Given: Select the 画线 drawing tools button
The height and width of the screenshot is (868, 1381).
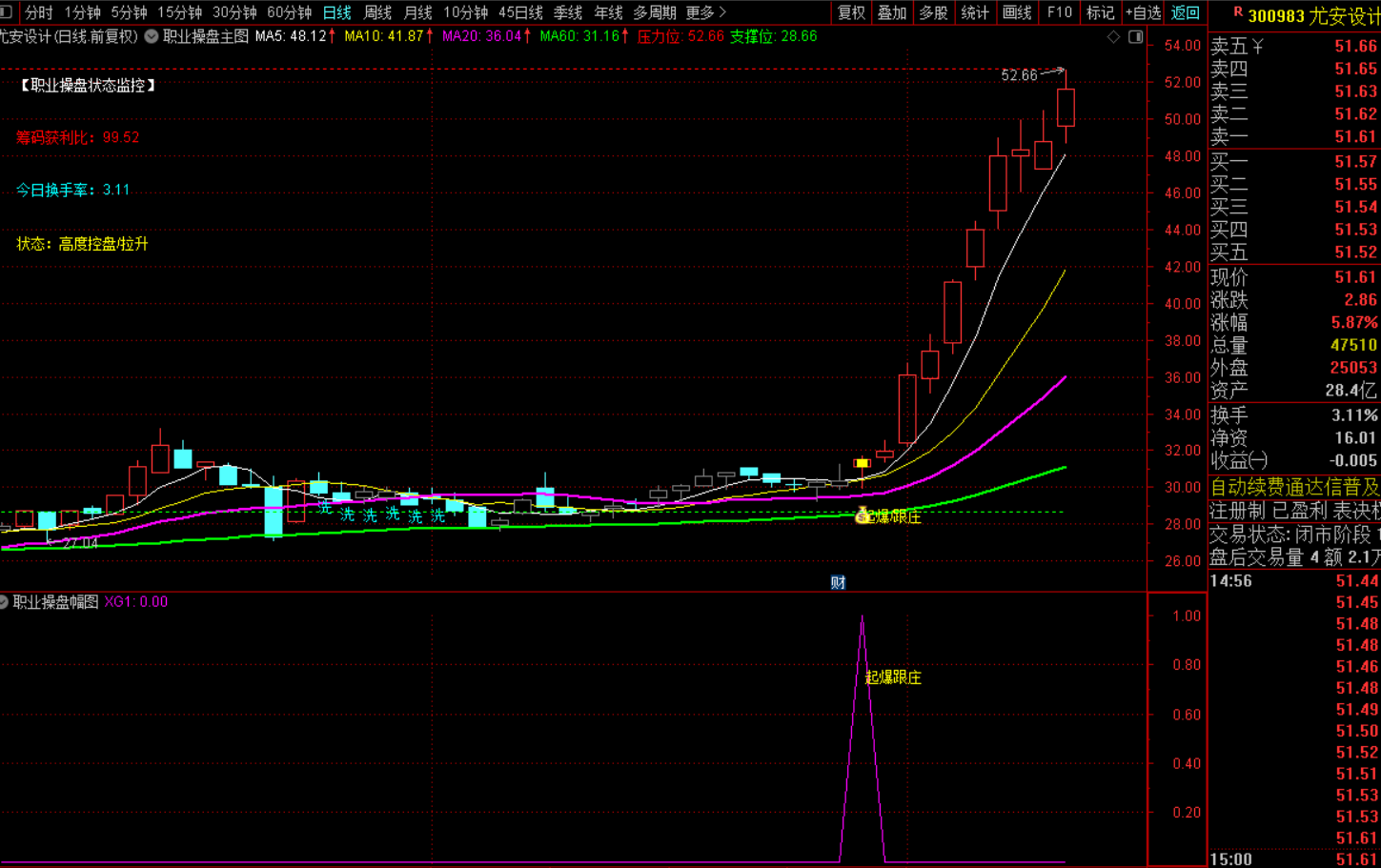Looking at the screenshot, I should click(x=1017, y=12).
